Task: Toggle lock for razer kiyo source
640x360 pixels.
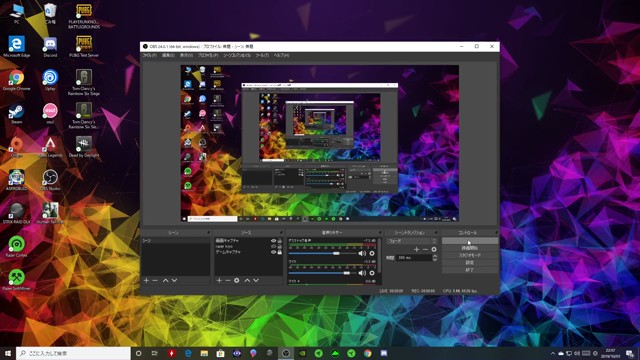Action: tap(280, 247)
